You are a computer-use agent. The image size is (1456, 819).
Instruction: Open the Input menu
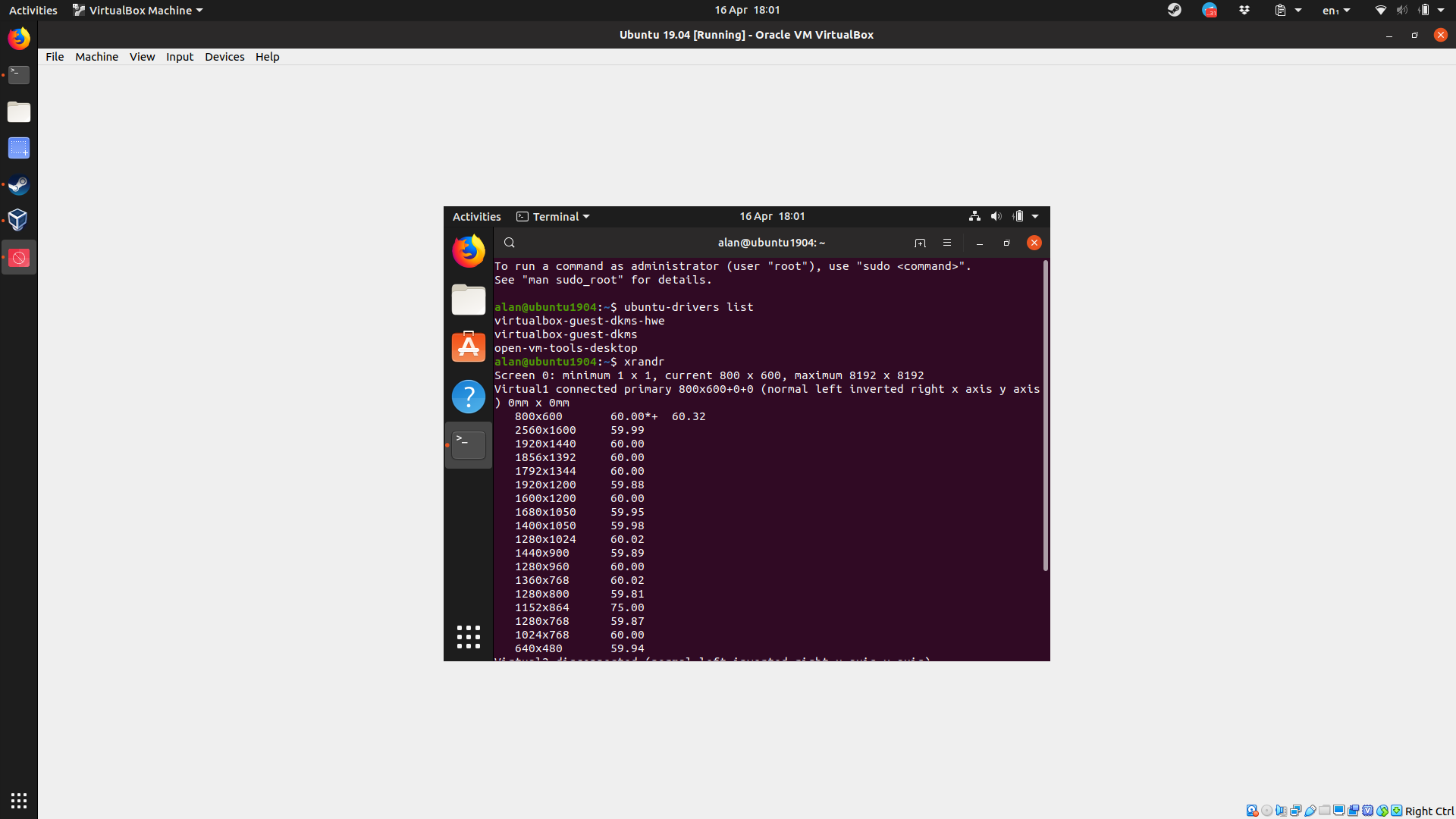[180, 57]
